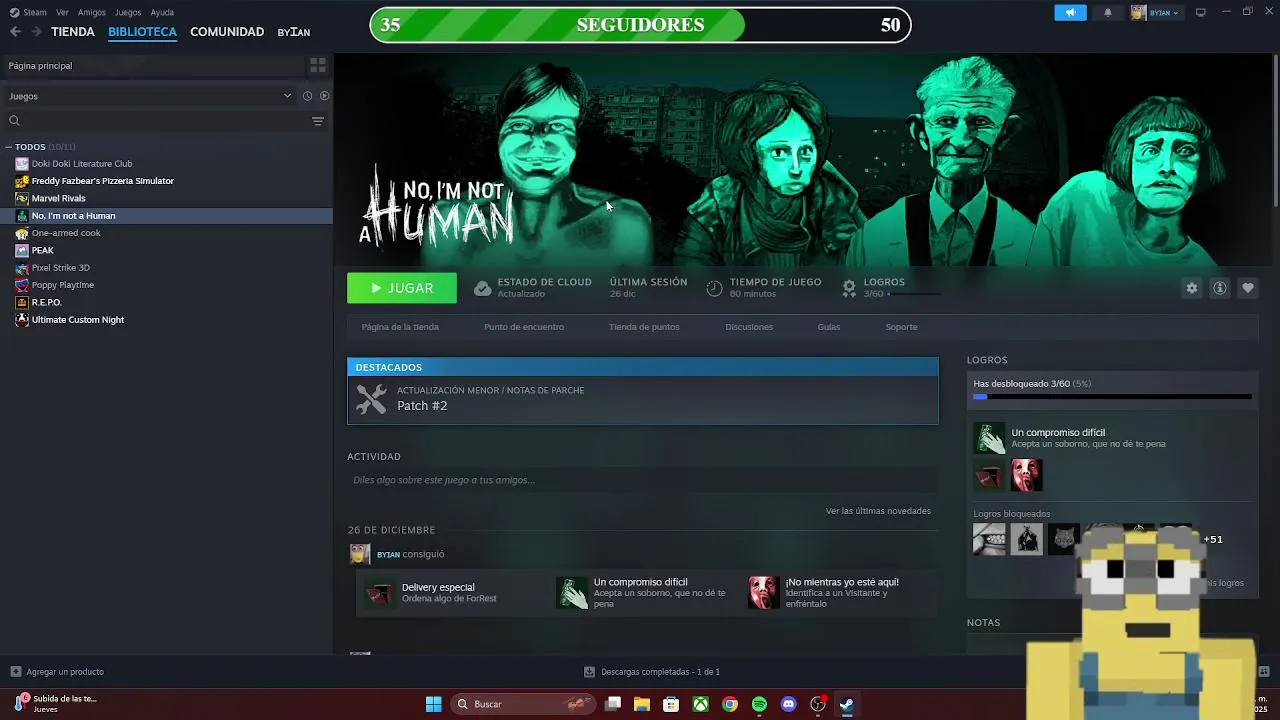Click the downloads icon in bottom bar
This screenshot has width=1280, height=720.
[590, 672]
